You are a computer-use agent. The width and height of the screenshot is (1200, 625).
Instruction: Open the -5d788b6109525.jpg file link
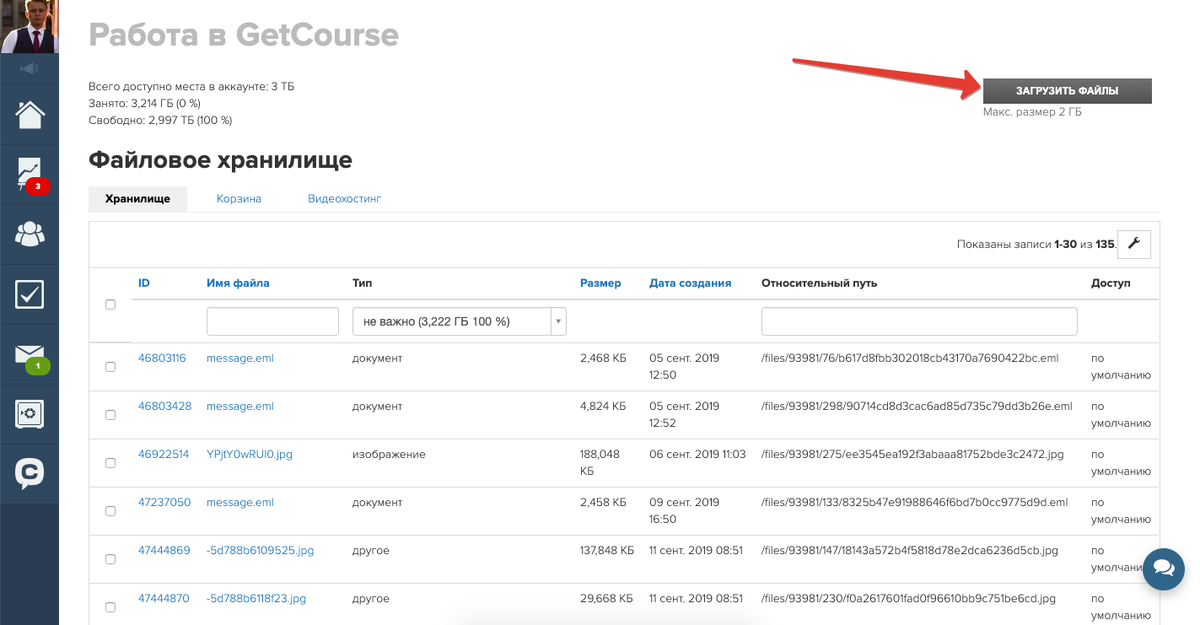[260, 550]
